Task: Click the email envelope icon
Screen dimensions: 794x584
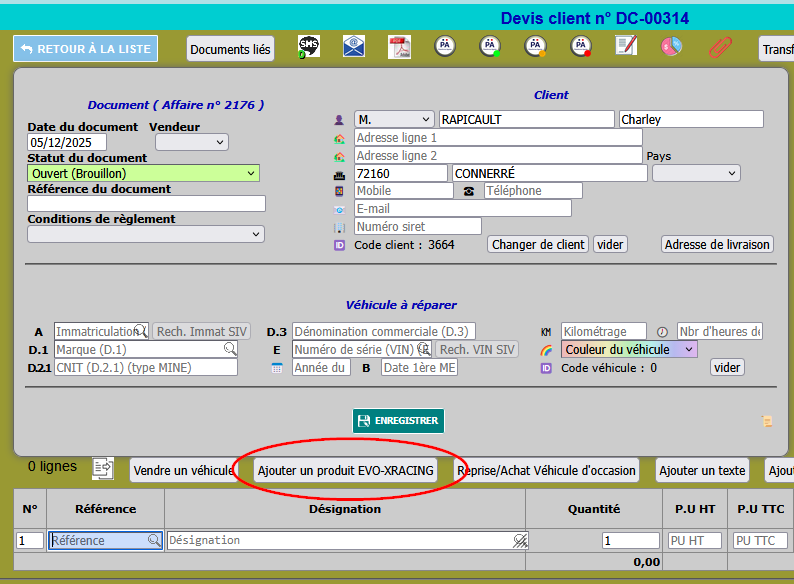Action: (x=354, y=47)
